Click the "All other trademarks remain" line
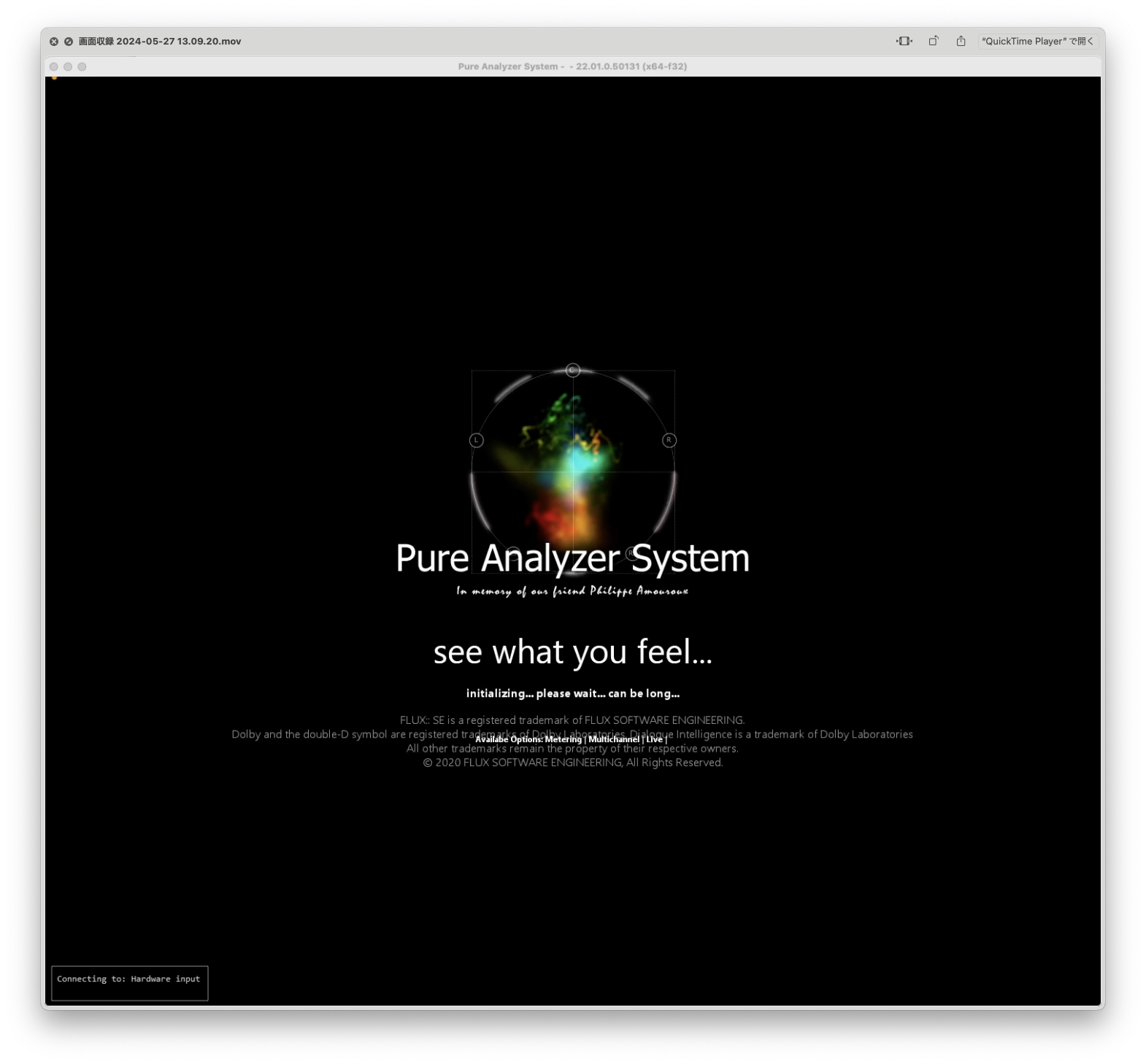The image size is (1146, 1064). coord(572,749)
